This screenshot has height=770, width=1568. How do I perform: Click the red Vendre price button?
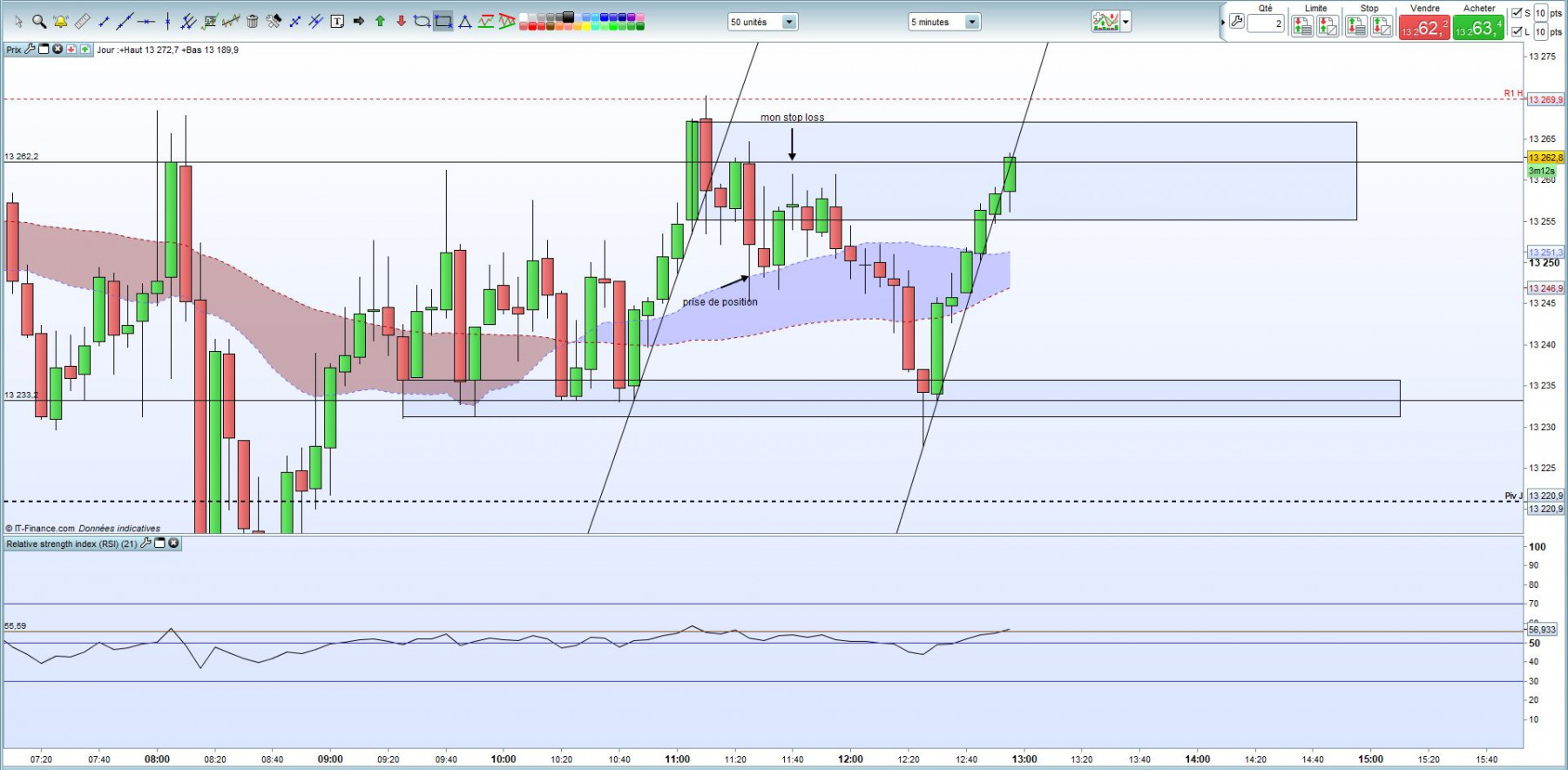(1424, 27)
